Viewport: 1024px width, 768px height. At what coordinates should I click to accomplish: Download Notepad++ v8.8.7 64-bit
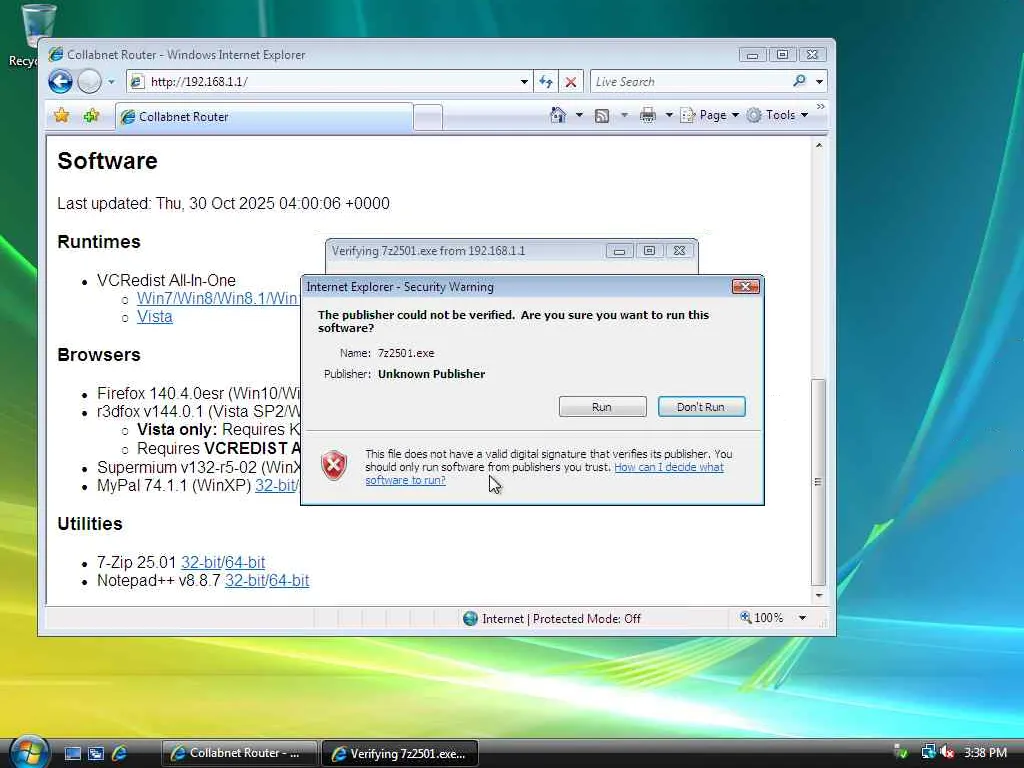(x=289, y=581)
